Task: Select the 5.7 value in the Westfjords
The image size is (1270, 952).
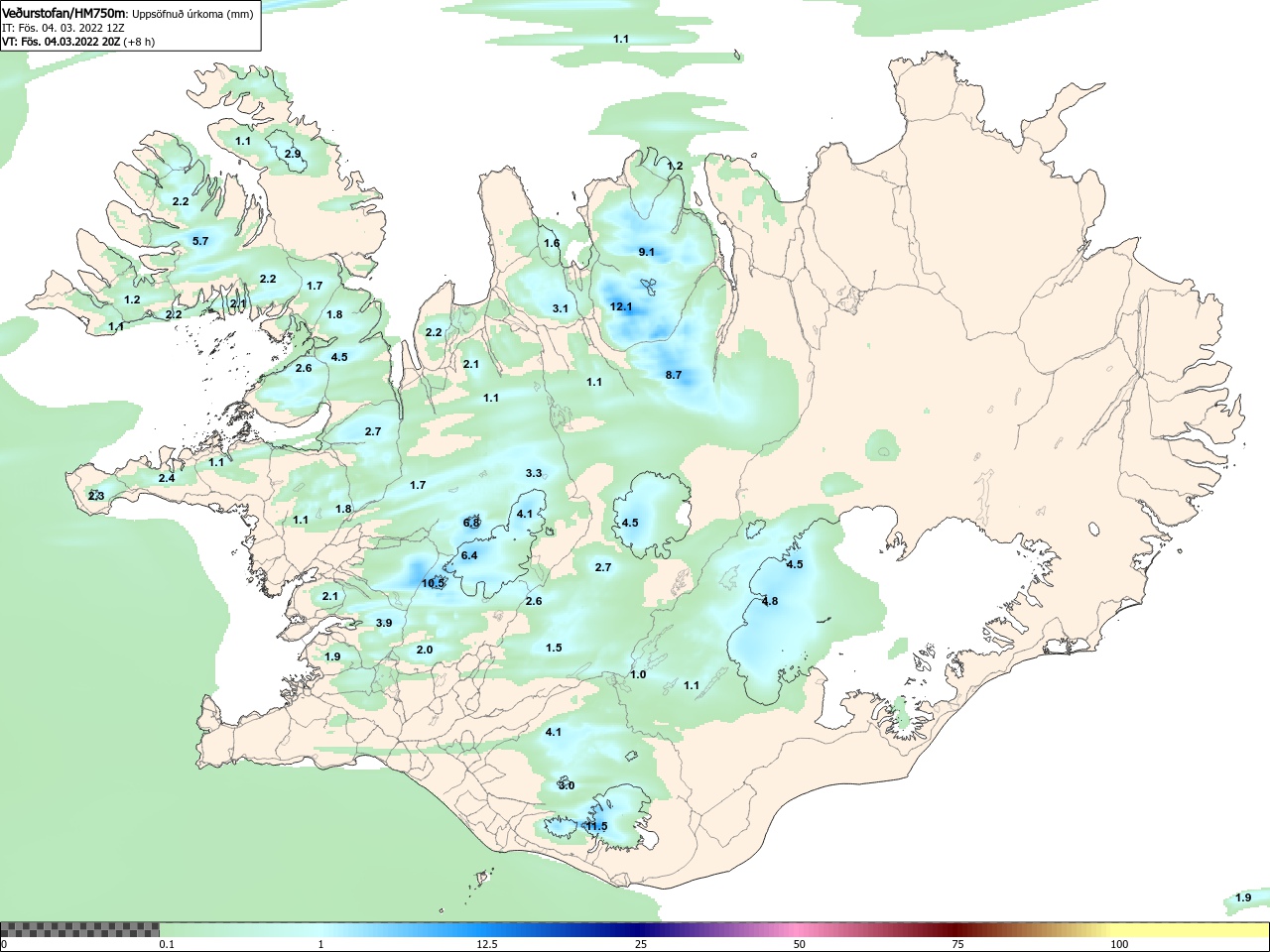Action: (x=200, y=241)
